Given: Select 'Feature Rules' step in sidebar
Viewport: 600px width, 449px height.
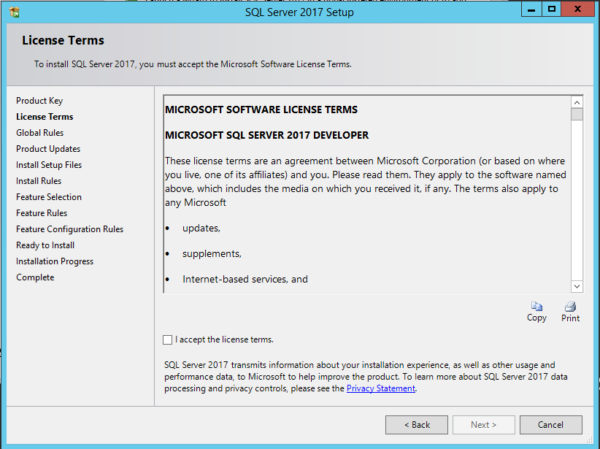Looking at the screenshot, I should [x=42, y=213].
